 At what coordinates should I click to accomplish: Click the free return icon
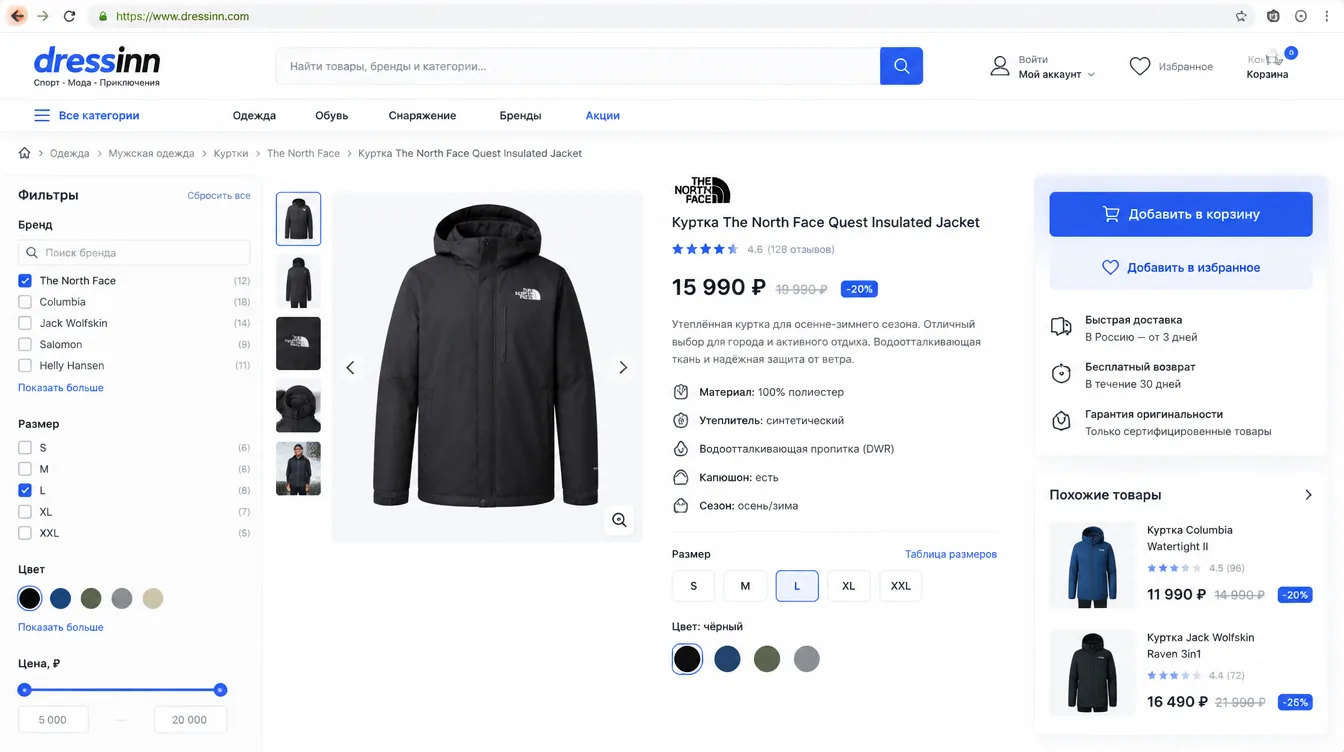click(1061, 374)
